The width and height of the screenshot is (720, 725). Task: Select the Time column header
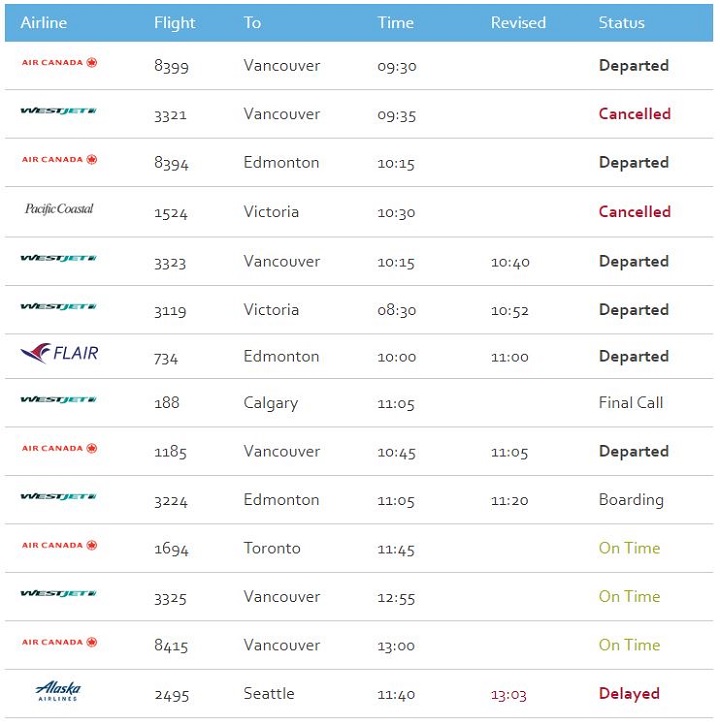[395, 22]
